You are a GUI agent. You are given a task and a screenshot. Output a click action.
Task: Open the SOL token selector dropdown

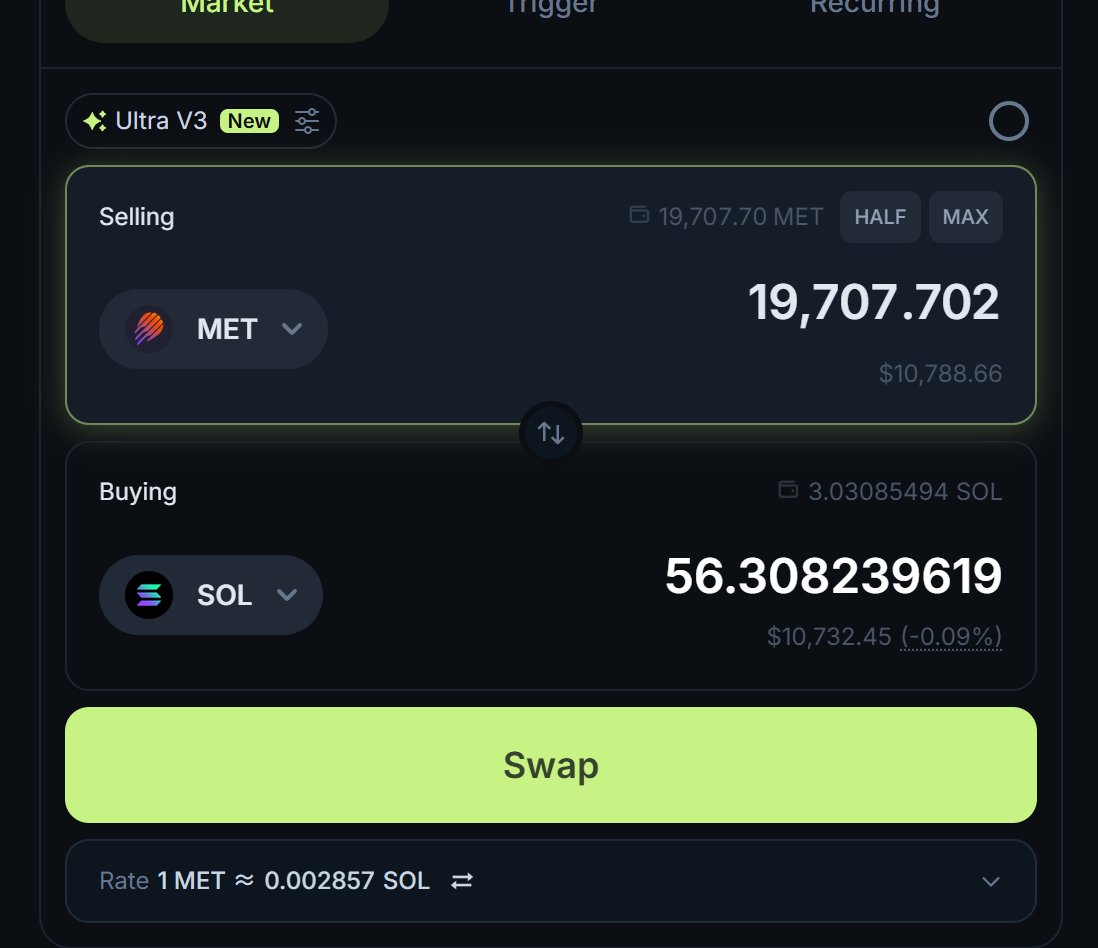coord(287,595)
